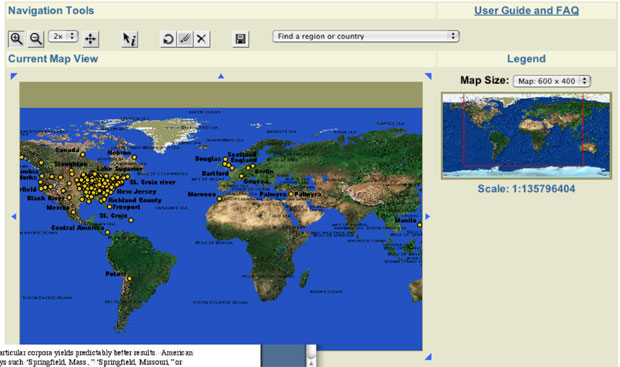The image size is (620, 367).
Task: Click the yellow marker for Mexico
Action: pyautogui.click(x=73, y=212)
